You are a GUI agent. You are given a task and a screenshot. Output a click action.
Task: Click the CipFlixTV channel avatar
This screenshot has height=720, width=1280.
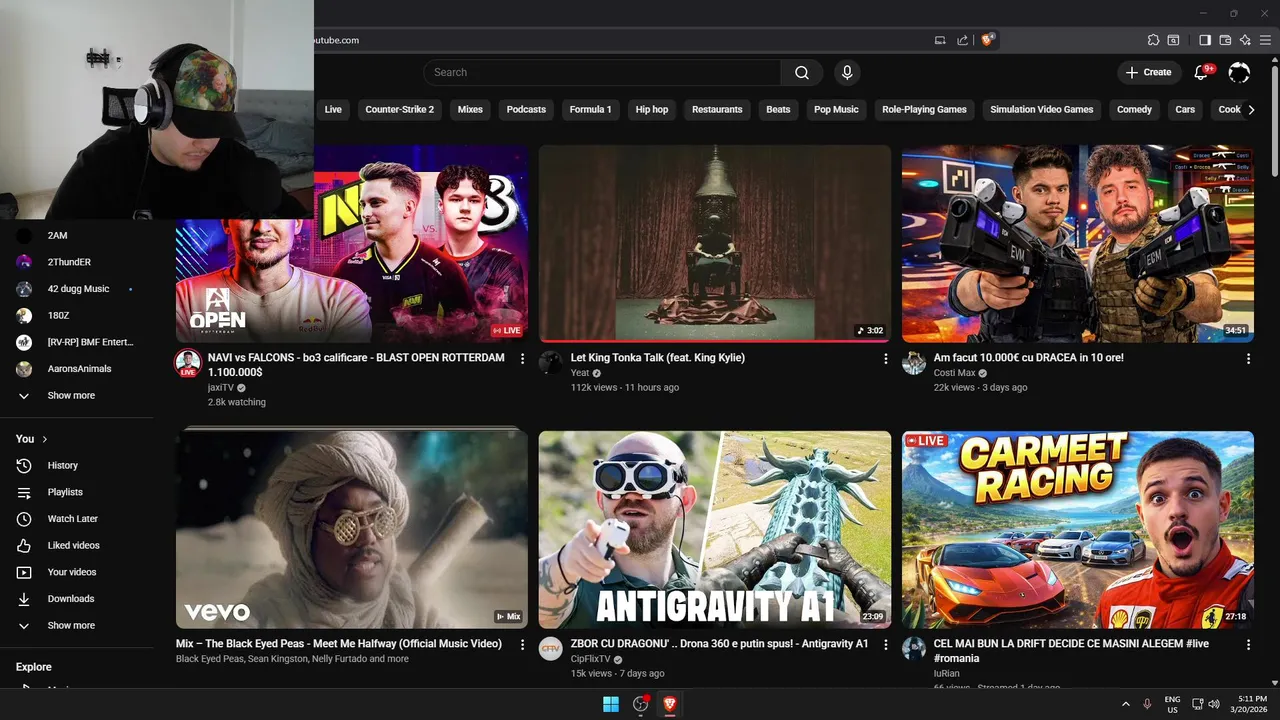551,648
